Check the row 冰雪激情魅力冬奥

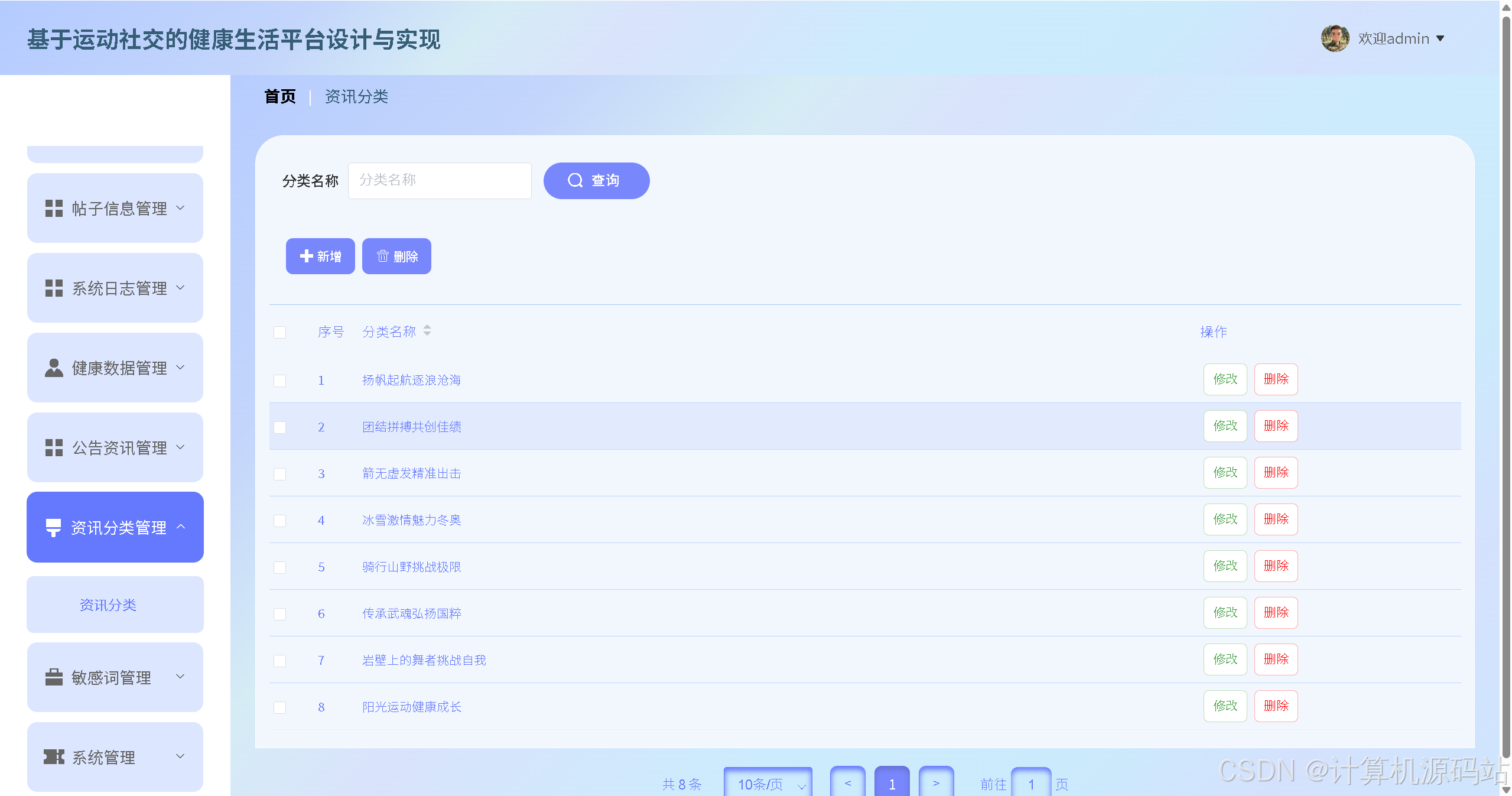click(279, 521)
